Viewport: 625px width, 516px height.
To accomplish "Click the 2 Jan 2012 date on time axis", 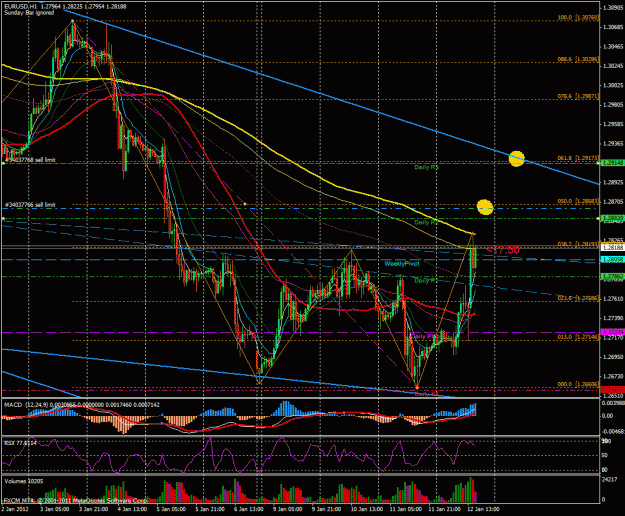I will pyautogui.click(x=14, y=509).
